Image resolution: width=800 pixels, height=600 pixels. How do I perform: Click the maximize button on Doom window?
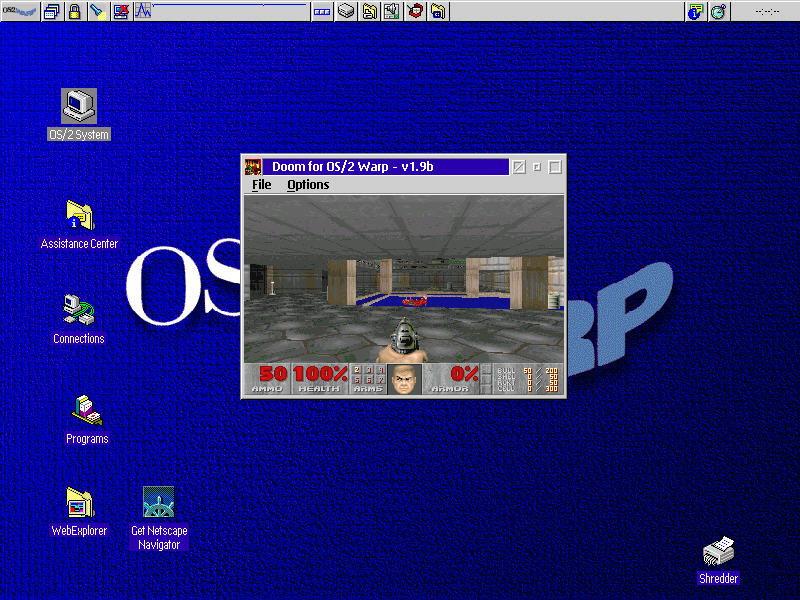(555, 167)
